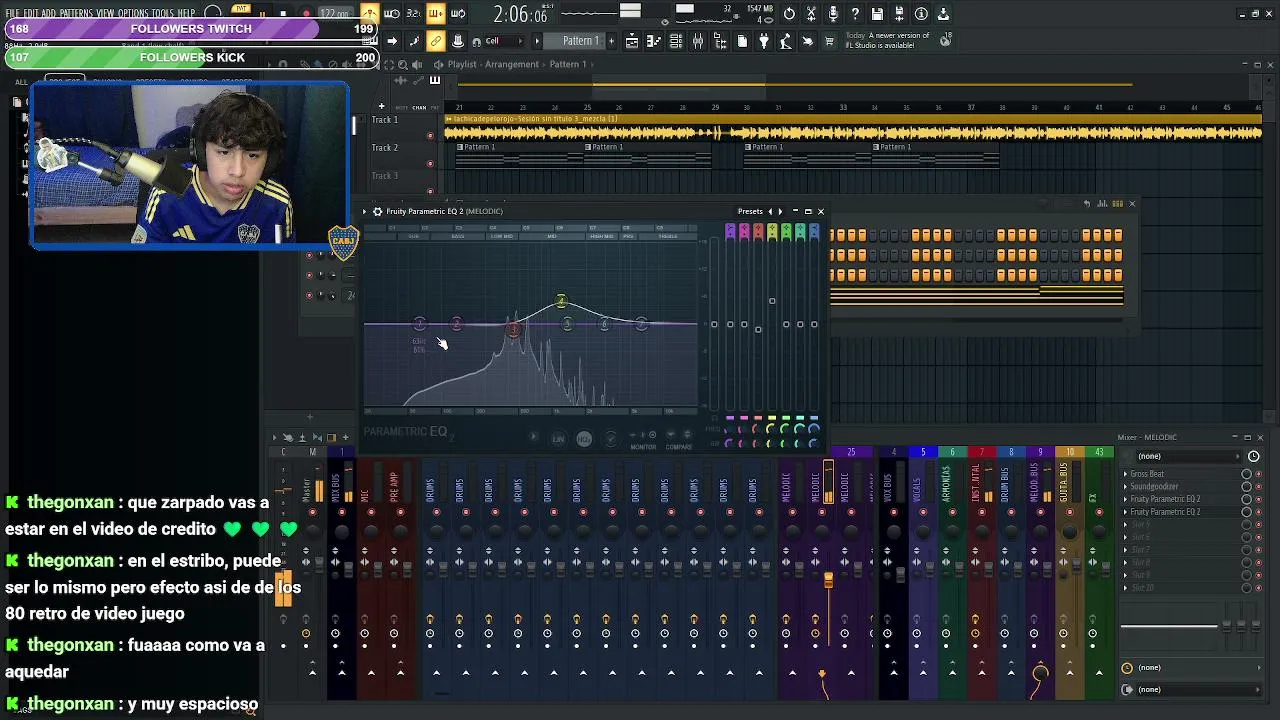Open the Mixer view from the toolbar
1280x720 pixels.
[698, 41]
